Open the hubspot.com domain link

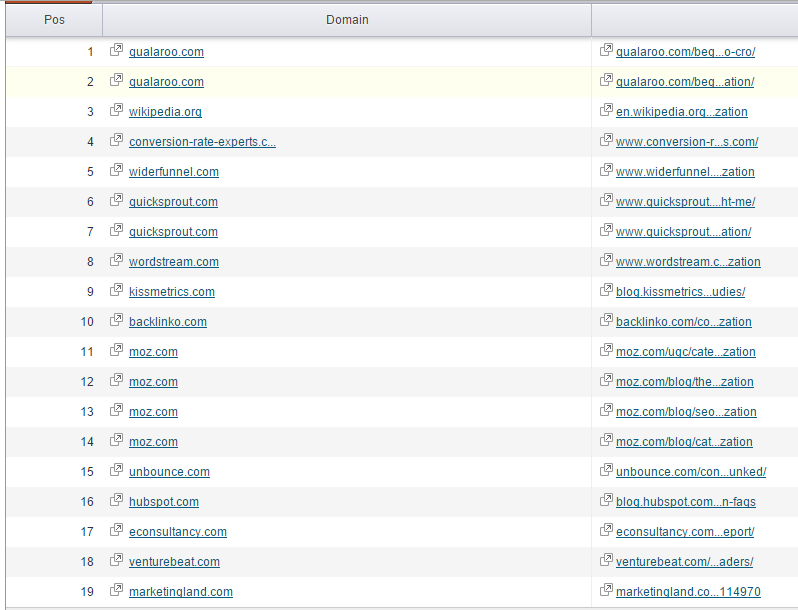164,502
